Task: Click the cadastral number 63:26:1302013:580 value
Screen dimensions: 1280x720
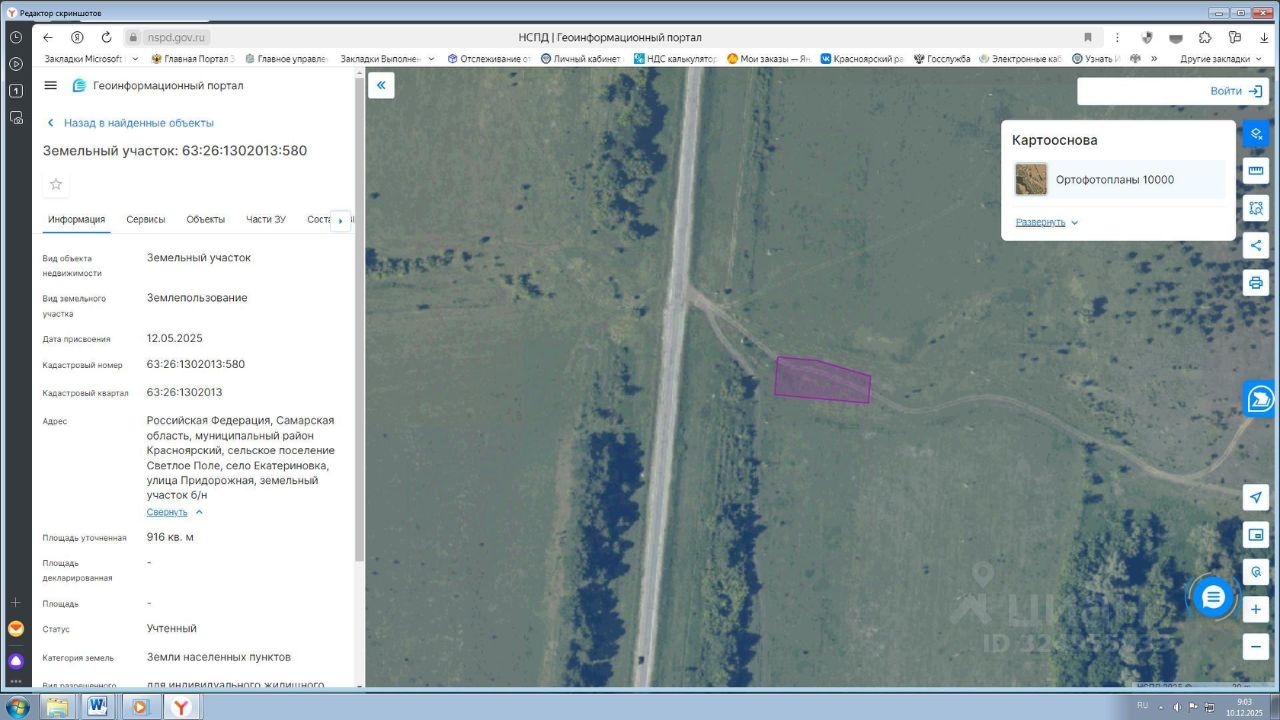Action: 196,364
